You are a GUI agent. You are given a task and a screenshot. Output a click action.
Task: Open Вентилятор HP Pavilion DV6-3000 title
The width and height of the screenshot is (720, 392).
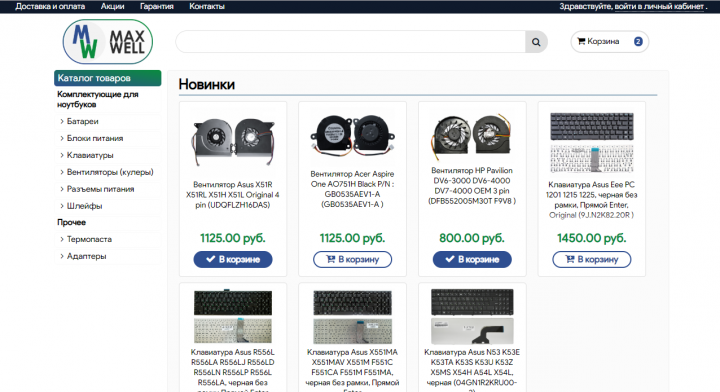[472, 185]
